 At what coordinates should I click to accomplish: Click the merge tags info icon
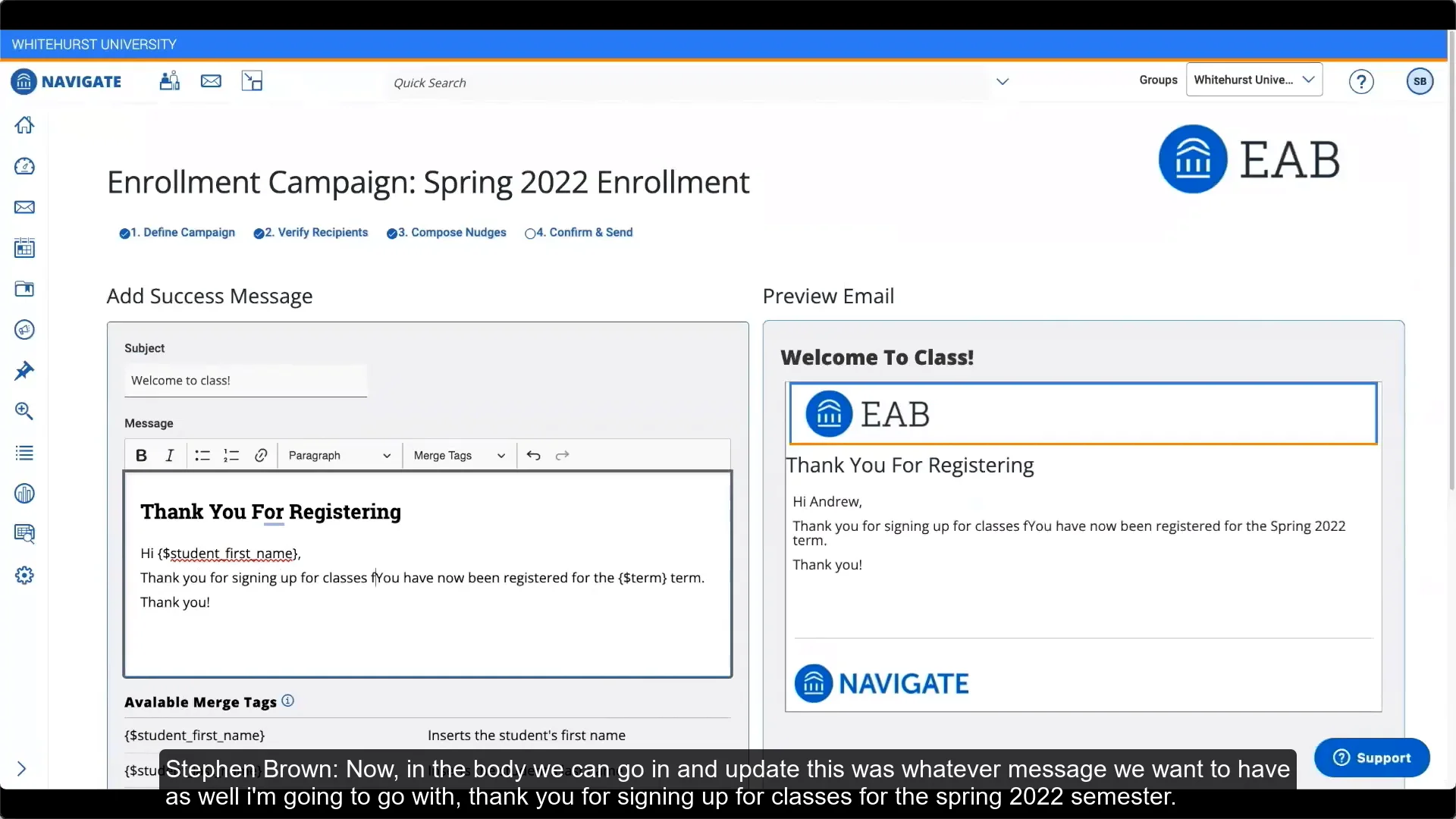point(287,701)
